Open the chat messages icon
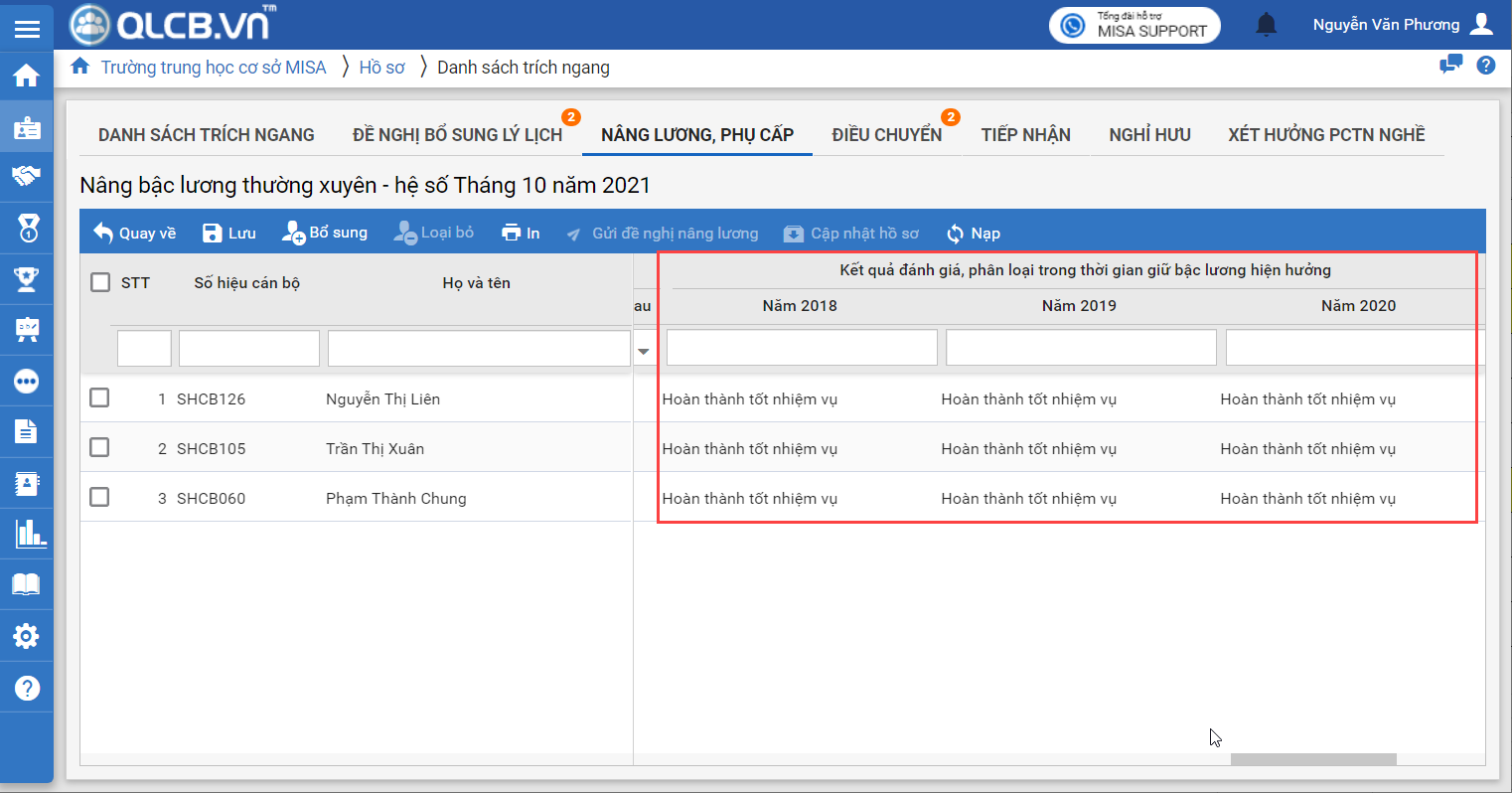The width and height of the screenshot is (1512, 793). [x=1450, y=66]
